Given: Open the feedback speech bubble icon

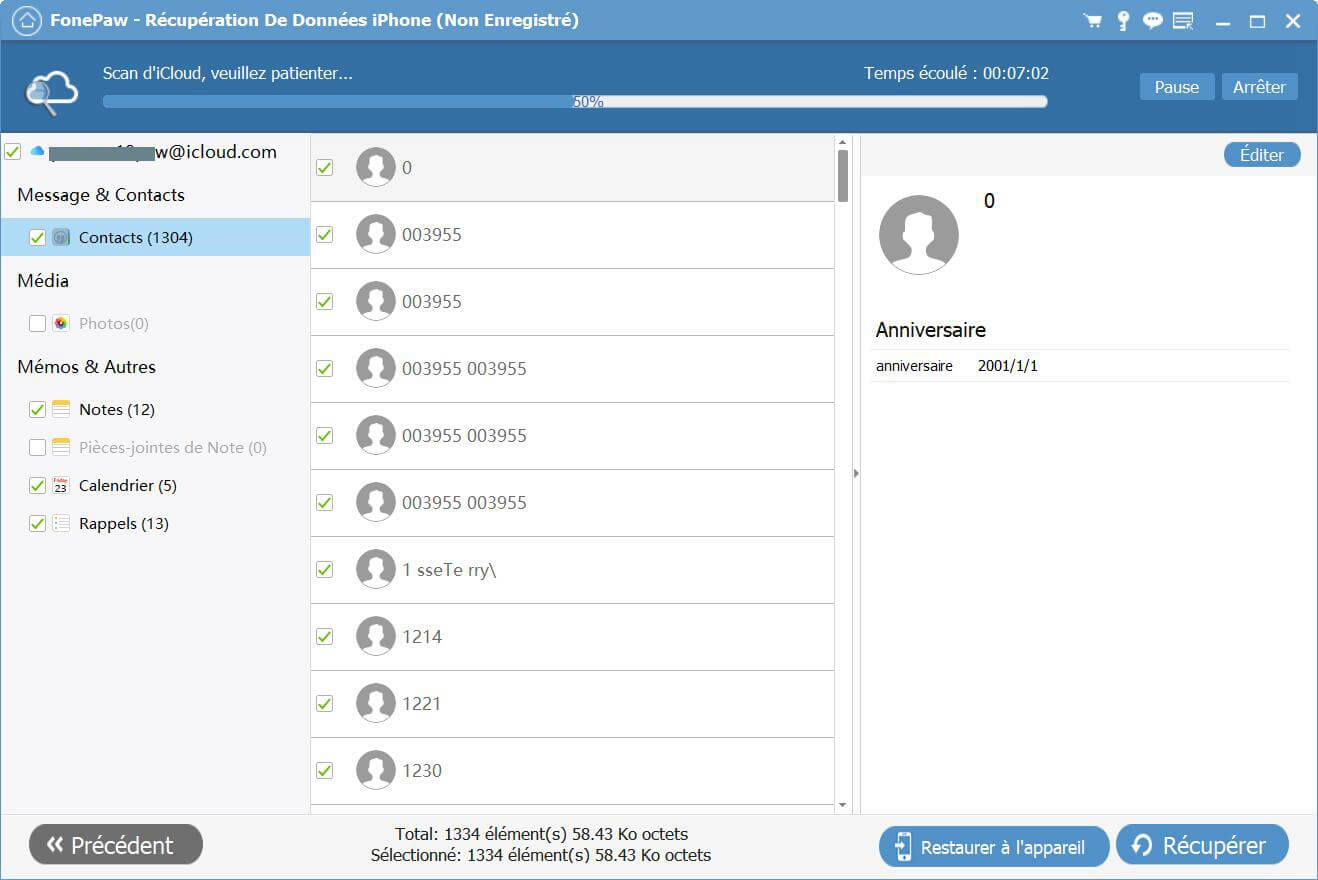Looking at the screenshot, I should pos(1153,21).
